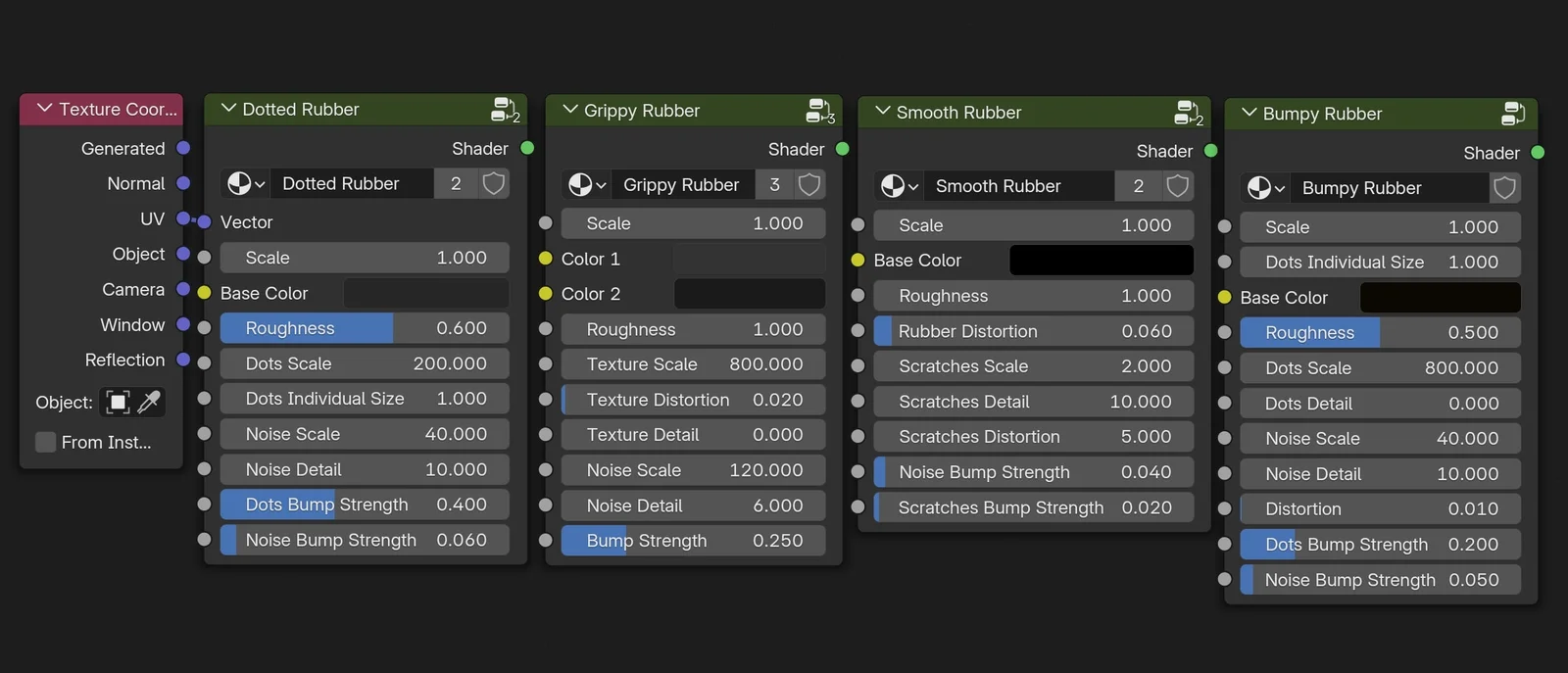
Task: Click Dotted Rubber Dots Scale field 200.000
Action: pos(365,363)
